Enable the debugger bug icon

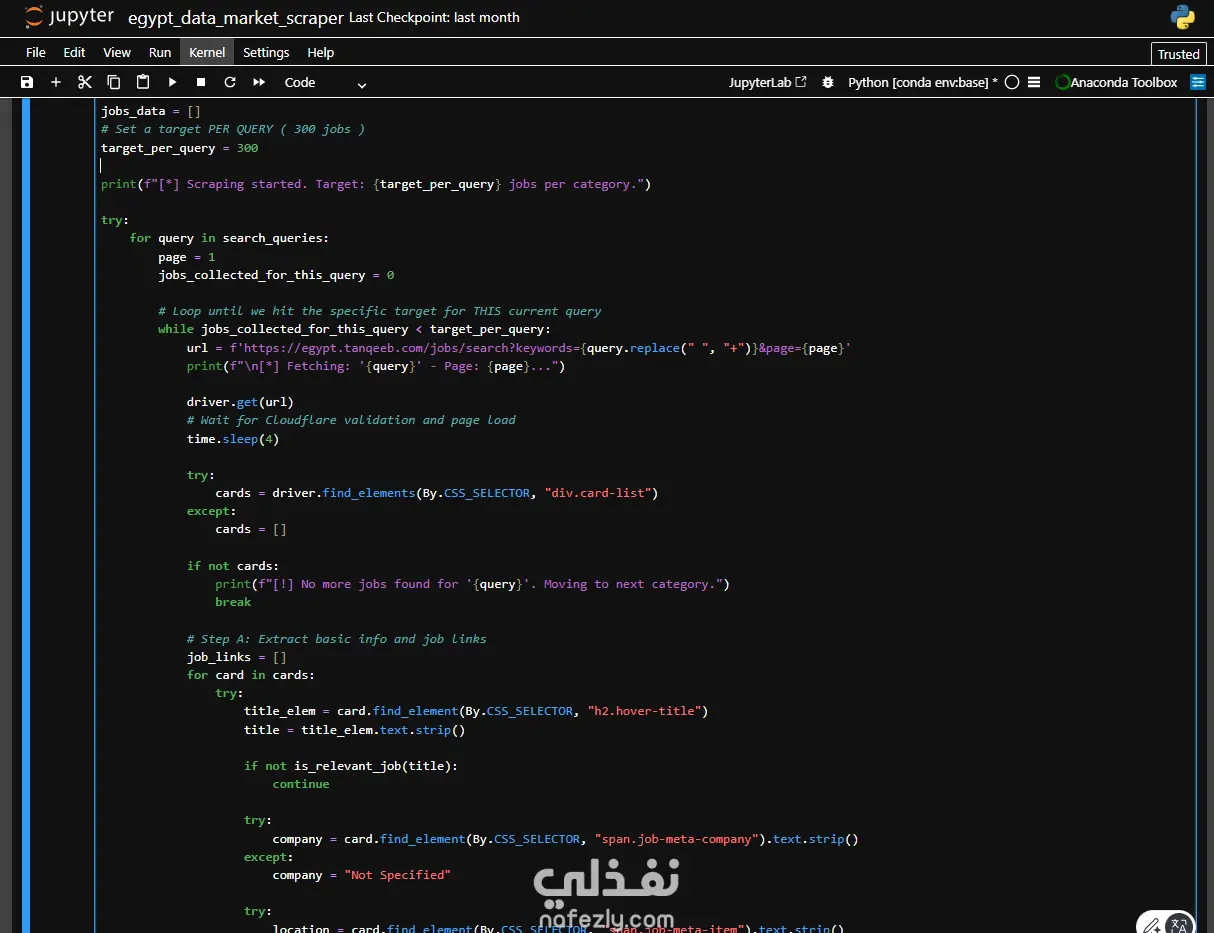pos(828,82)
